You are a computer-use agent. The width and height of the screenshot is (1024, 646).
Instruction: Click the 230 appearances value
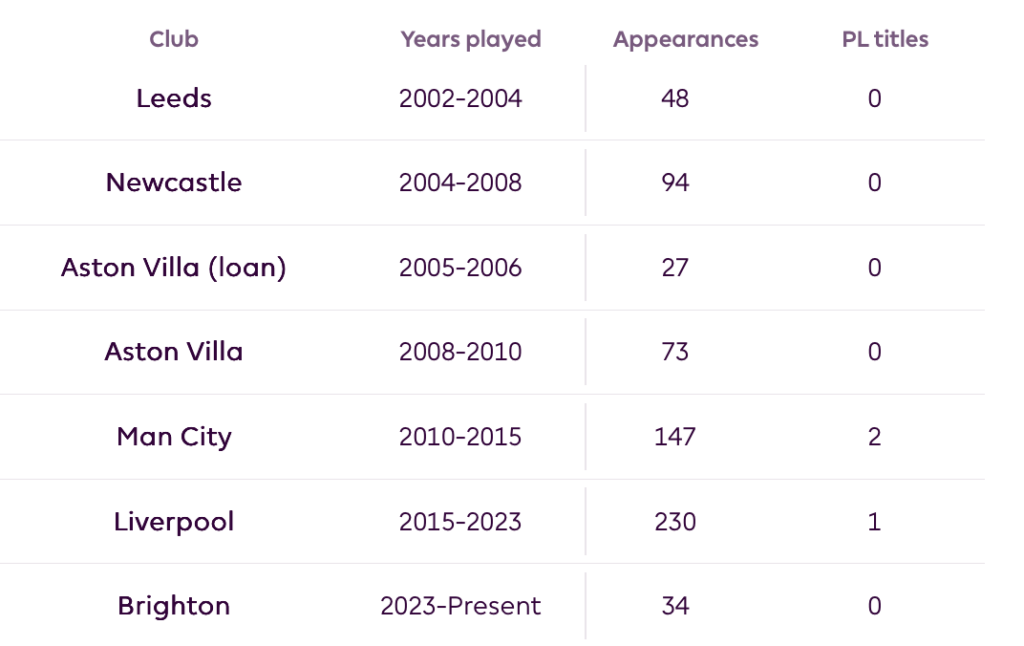click(675, 521)
